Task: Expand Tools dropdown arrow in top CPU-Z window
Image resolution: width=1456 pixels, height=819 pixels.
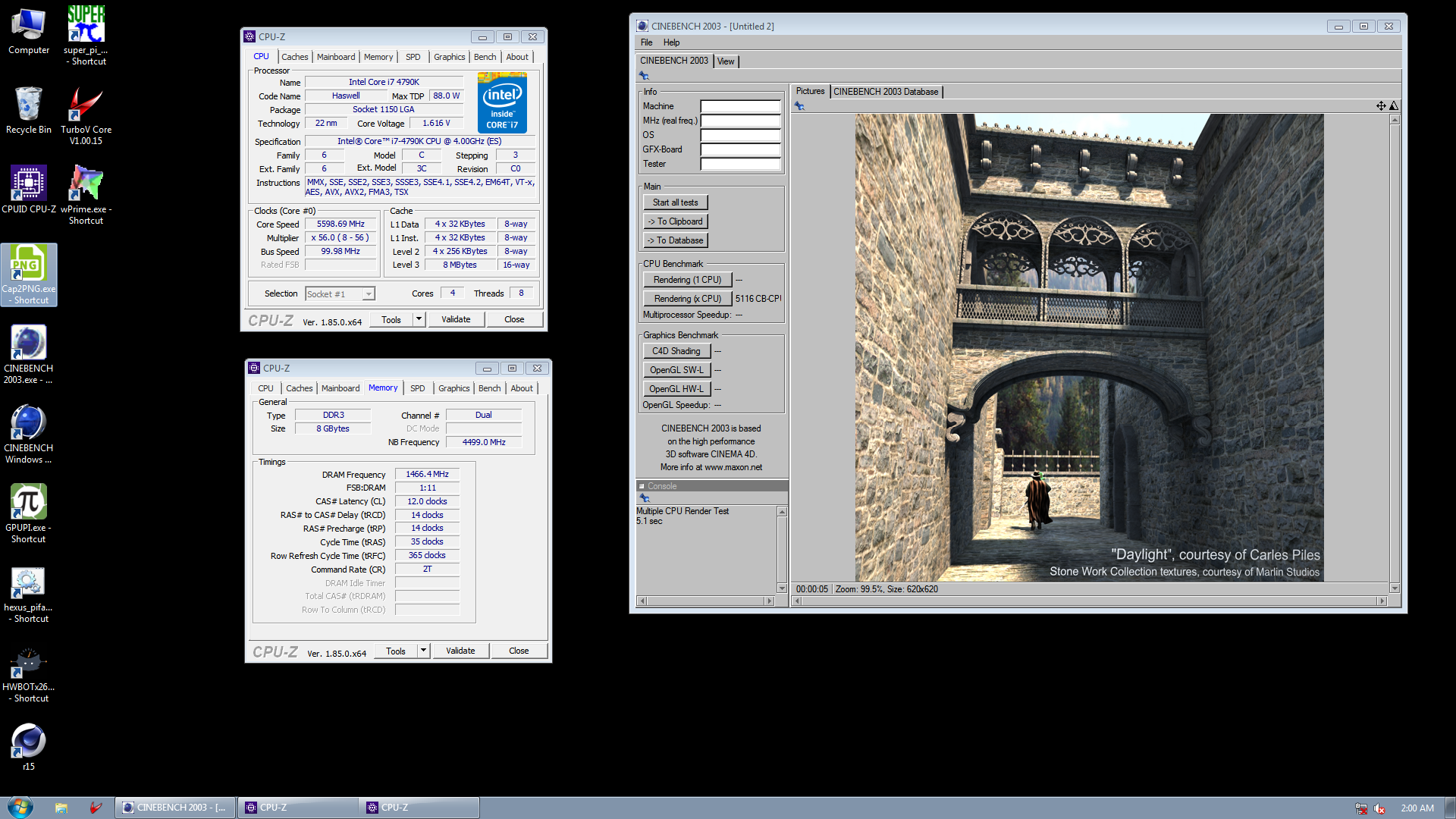Action: pyautogui.click(x=419, y=319)
